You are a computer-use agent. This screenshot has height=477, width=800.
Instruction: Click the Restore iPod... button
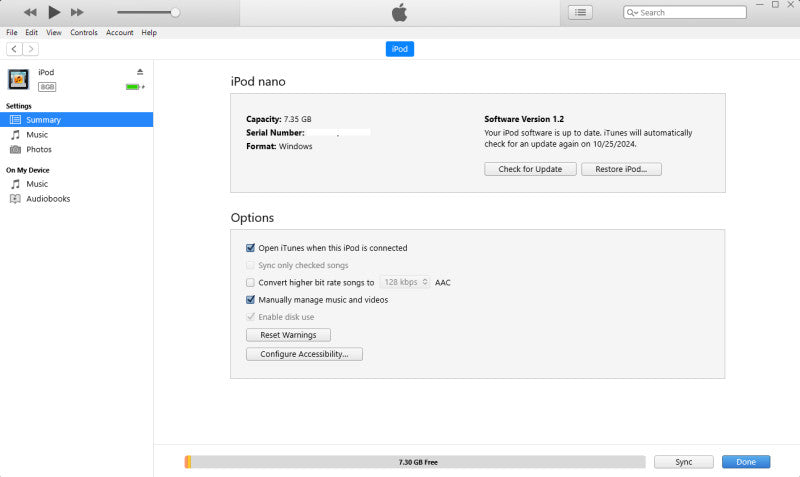coord(621,169)
